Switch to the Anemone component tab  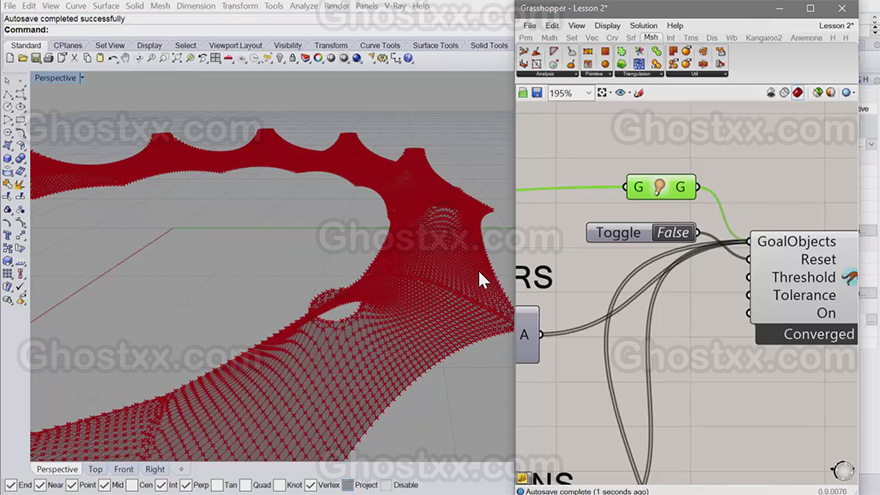tap(806, 38)
